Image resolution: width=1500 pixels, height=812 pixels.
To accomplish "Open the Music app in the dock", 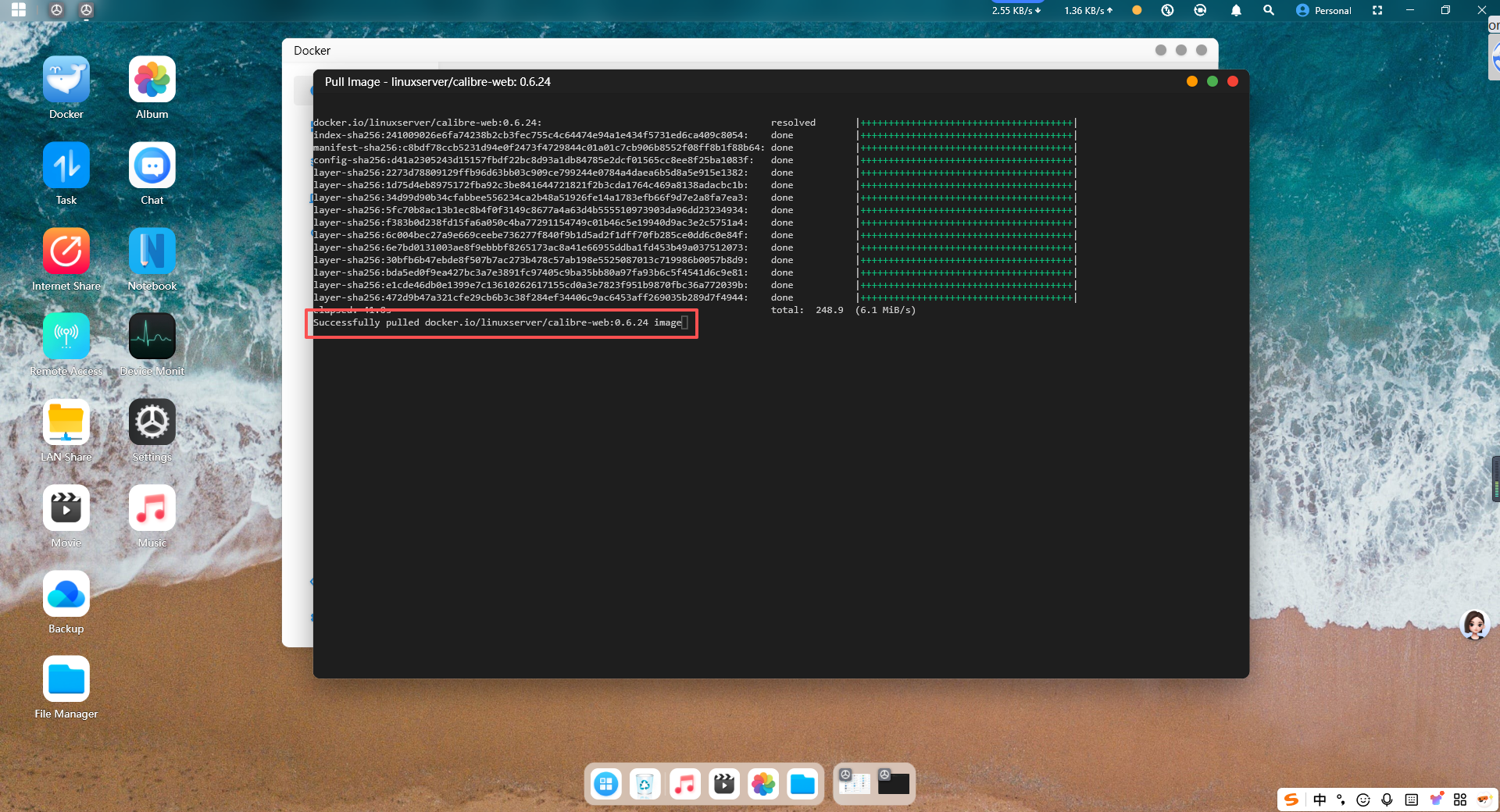I will tap(685, 784).
